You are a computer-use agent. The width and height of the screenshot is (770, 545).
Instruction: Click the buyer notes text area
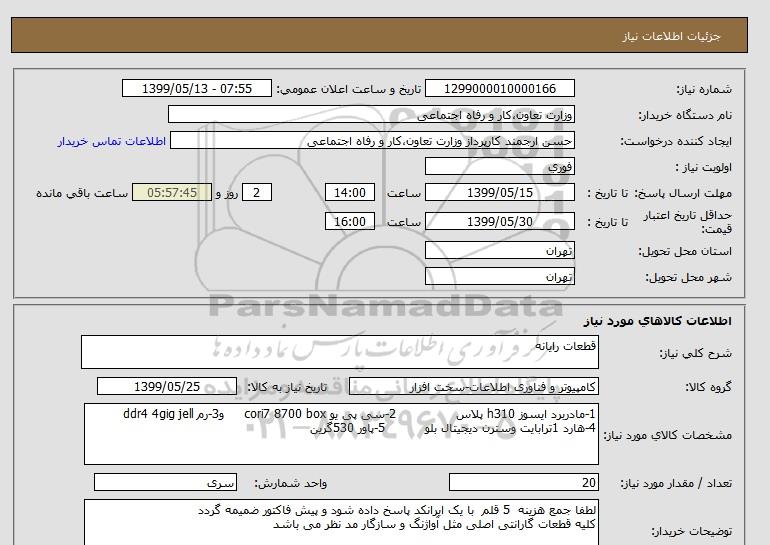coord(341,522)
